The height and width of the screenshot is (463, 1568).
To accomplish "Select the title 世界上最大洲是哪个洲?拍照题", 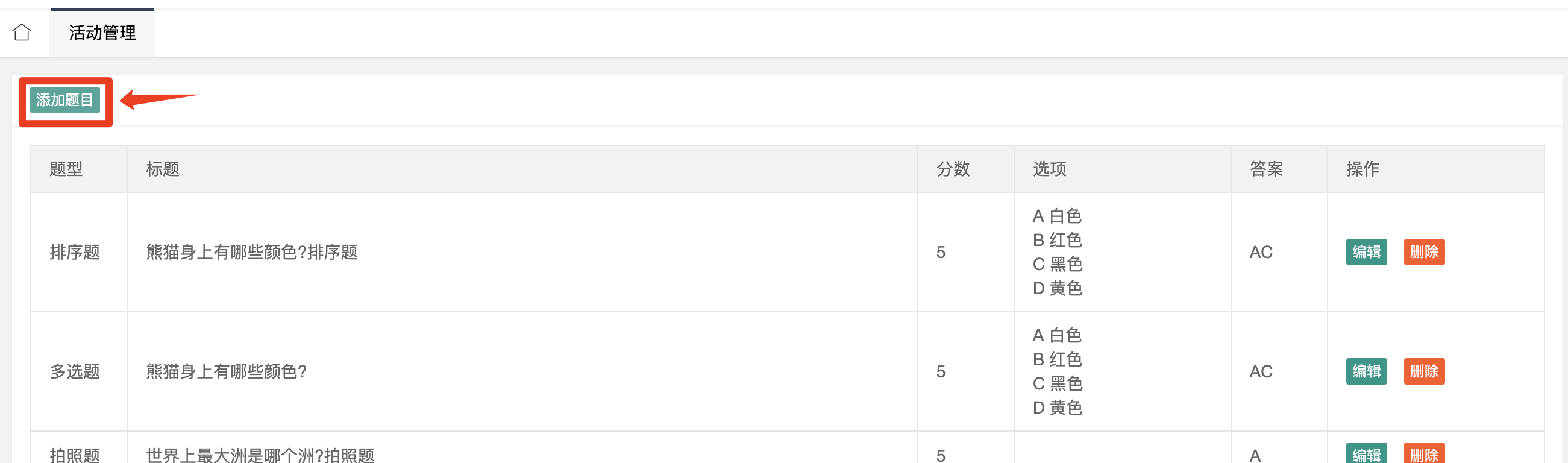I will (260, 455).
